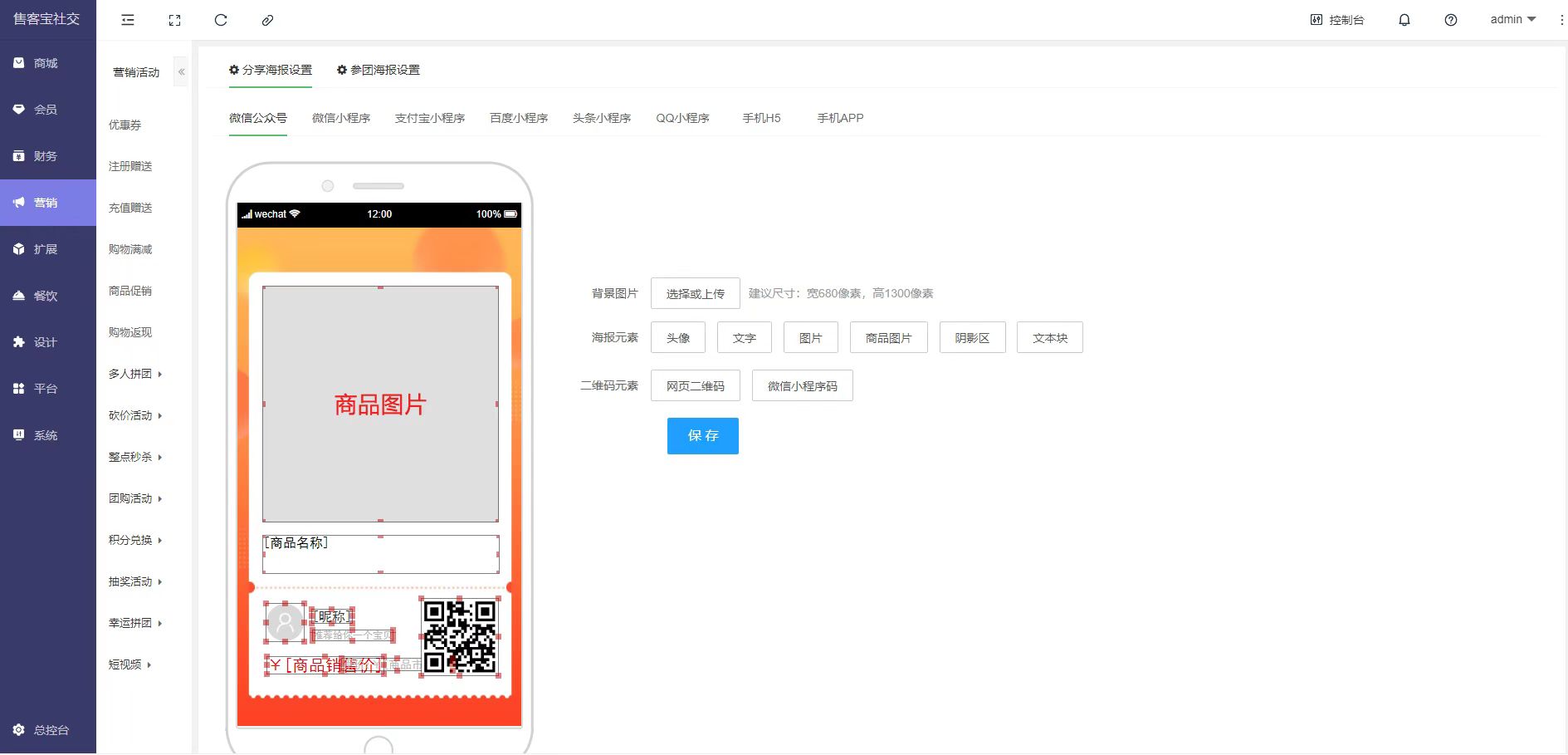Open 财务 section in left sidebar

click(46, 156)
